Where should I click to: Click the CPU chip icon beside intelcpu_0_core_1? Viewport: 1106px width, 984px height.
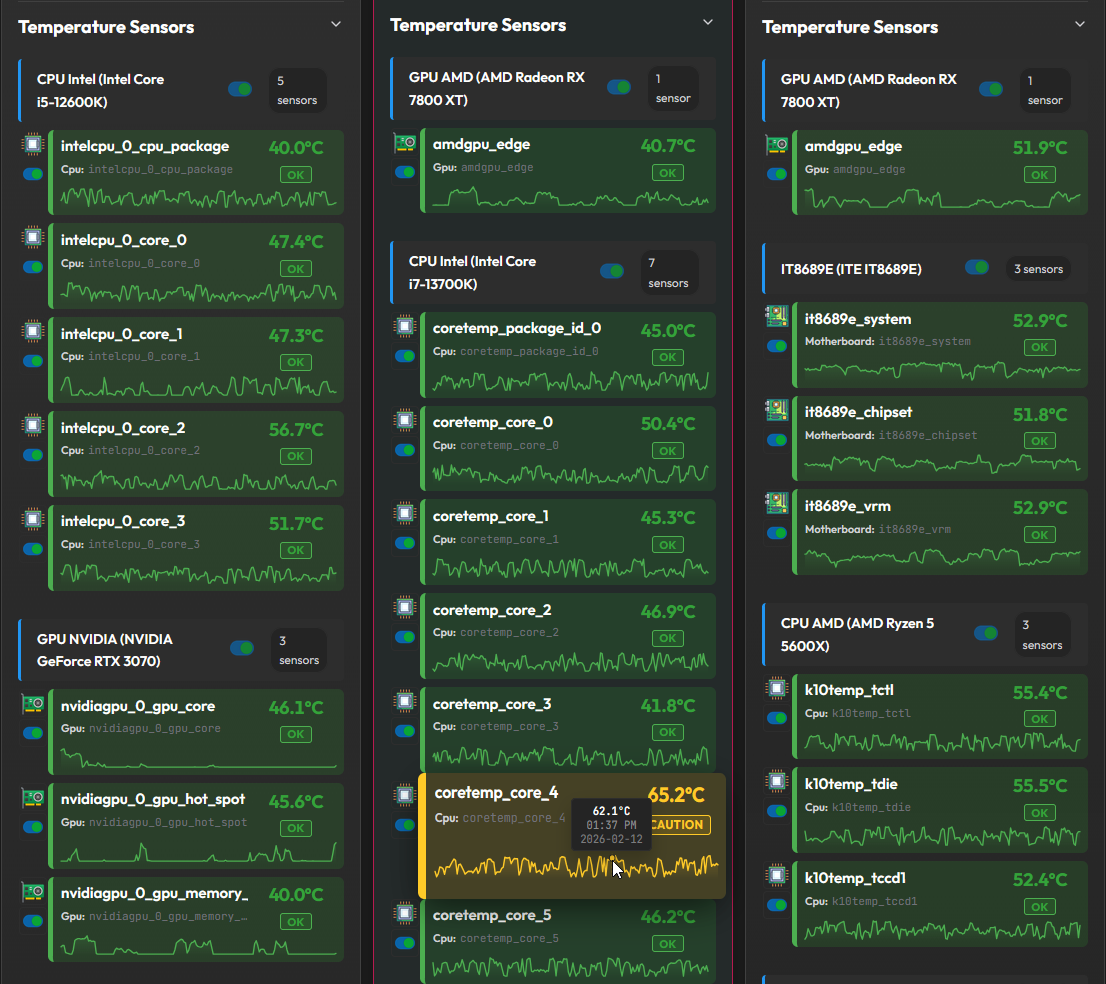(33, 332)
